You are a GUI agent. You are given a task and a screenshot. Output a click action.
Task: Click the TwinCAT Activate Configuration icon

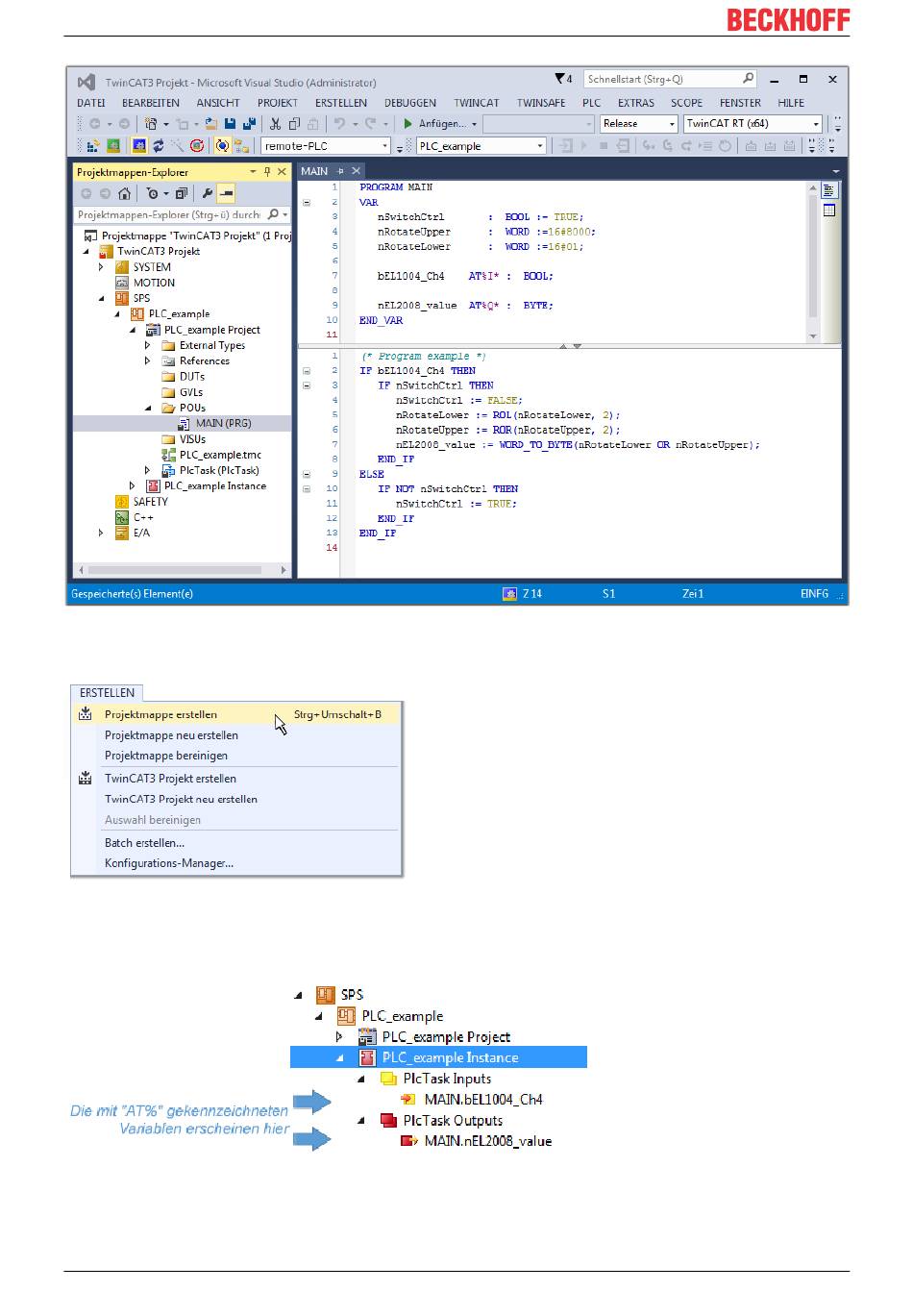[93, 146]
